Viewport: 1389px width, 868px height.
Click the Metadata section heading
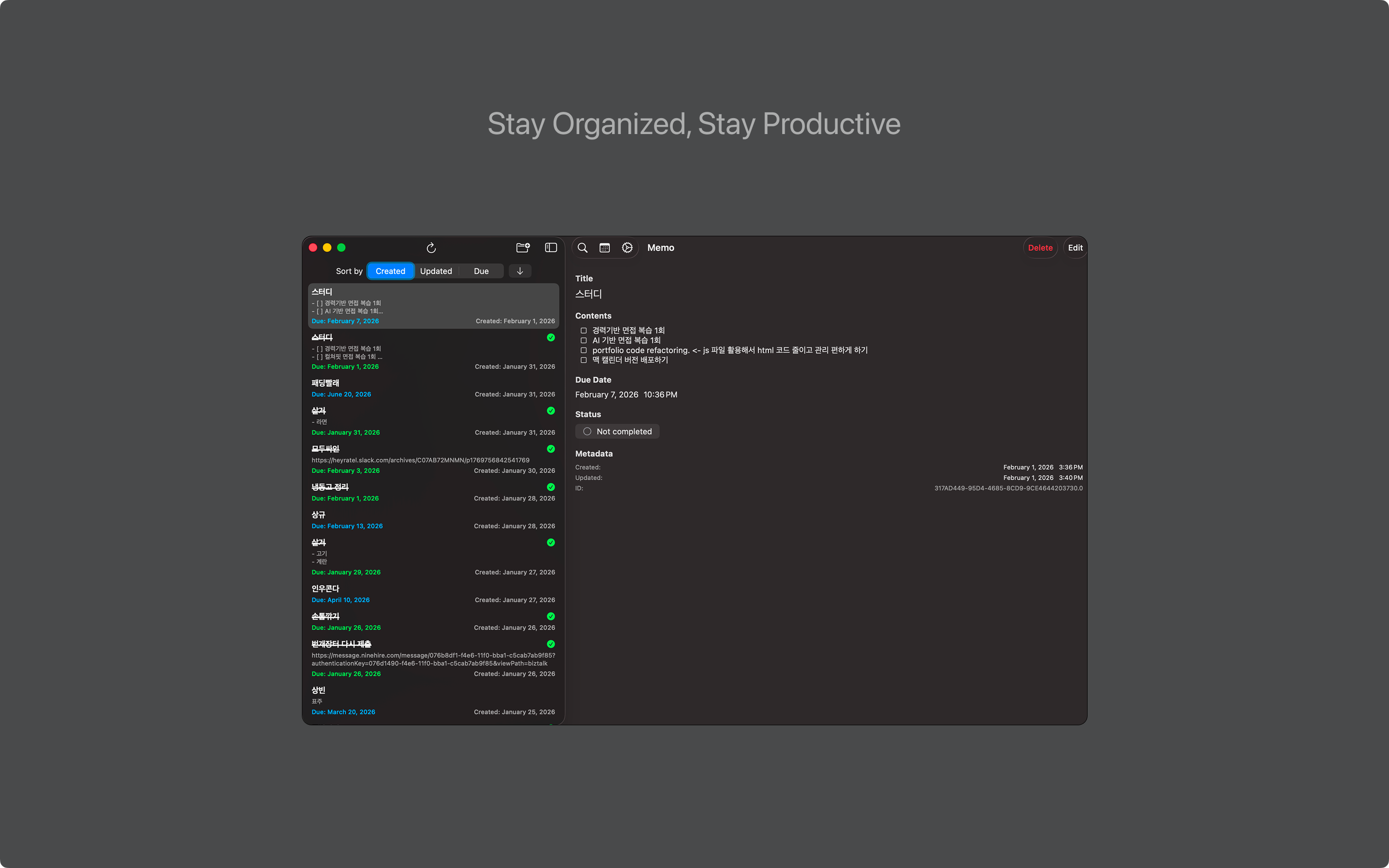(x=594, y=453)
